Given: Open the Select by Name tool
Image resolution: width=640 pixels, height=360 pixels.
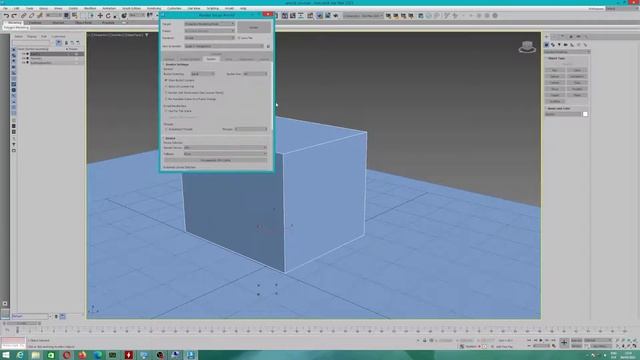Looking at the screenshot, I should (75, 16).
